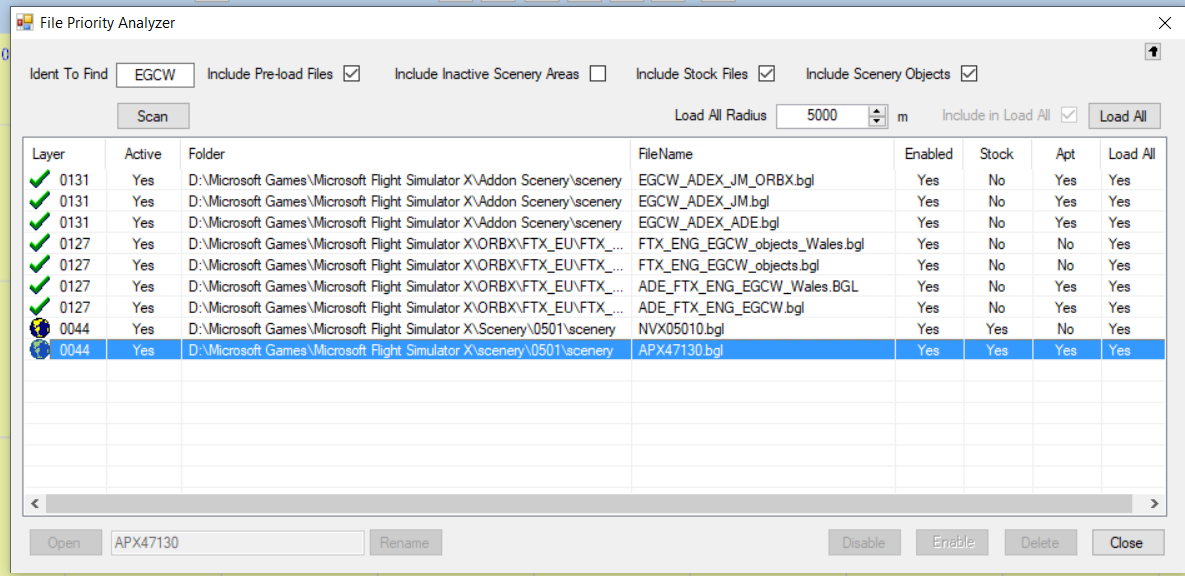
Task: Click the green checkmark beside FTX_ENG_EGCW_objects_Wales.bgl
Action: [40, 244]
